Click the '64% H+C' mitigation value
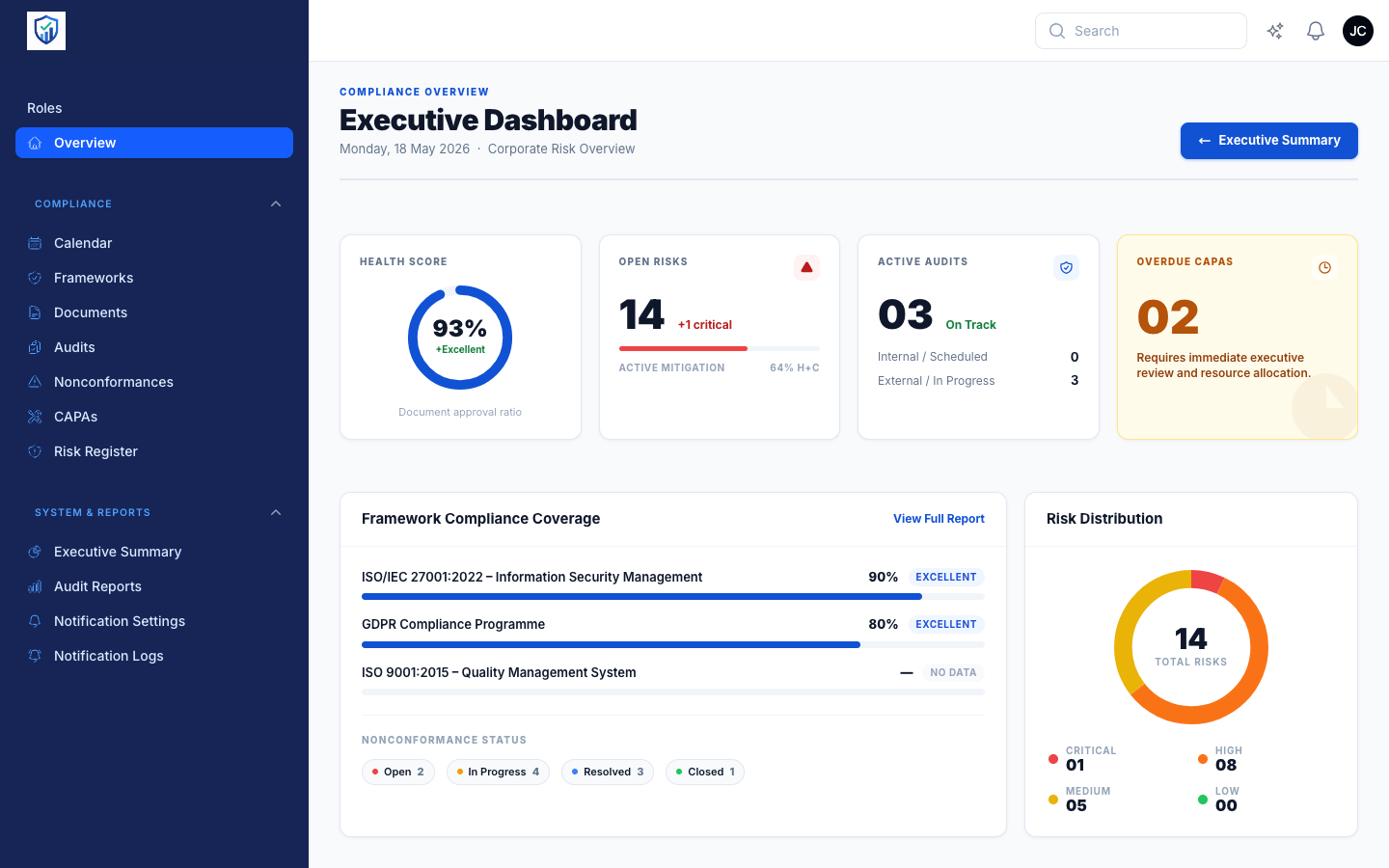1389x868 pixels. pos(795,367)
